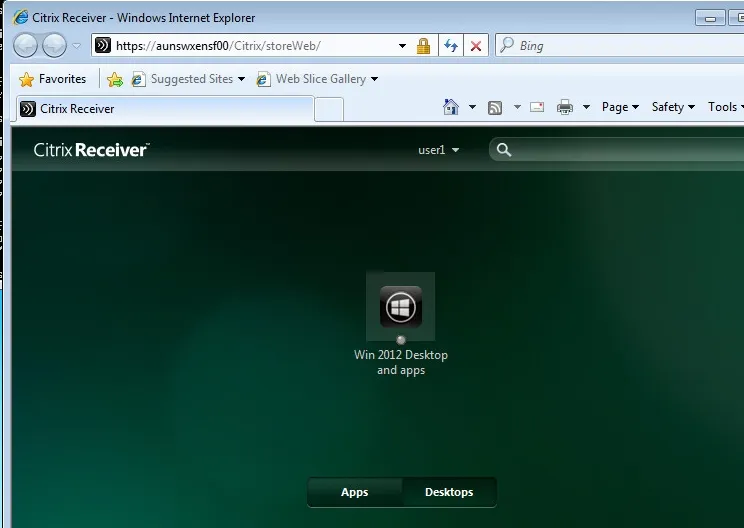Open recent pages dropdown next to forward button

click(x=76, y=46)
